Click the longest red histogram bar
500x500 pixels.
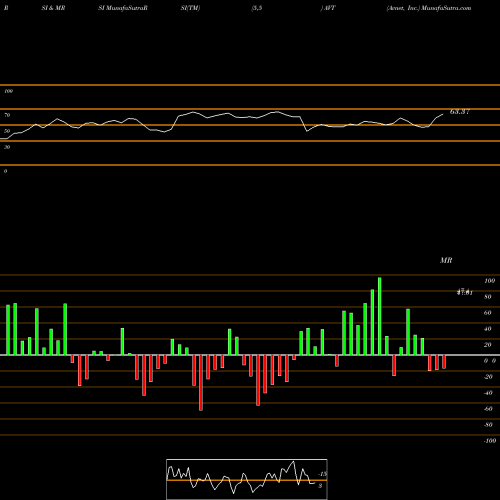click(201, 383)
